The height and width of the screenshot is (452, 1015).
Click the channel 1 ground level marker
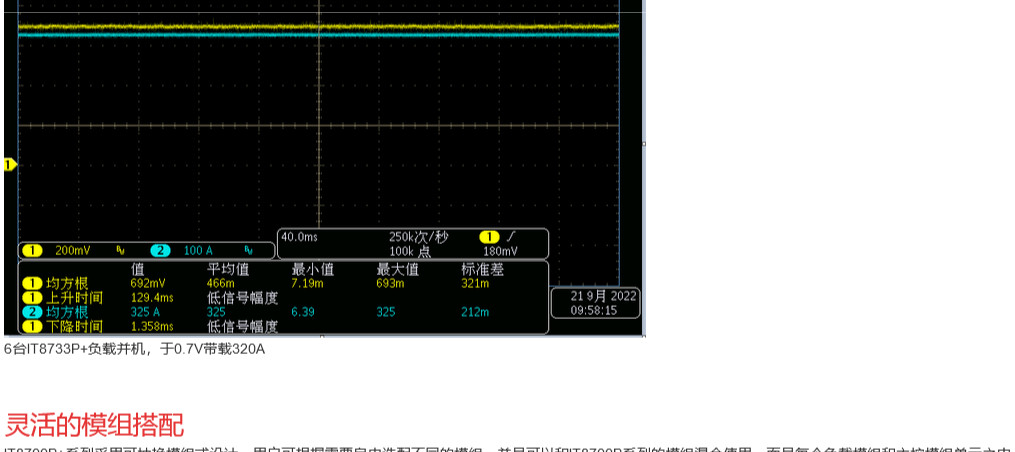point(10,164)
